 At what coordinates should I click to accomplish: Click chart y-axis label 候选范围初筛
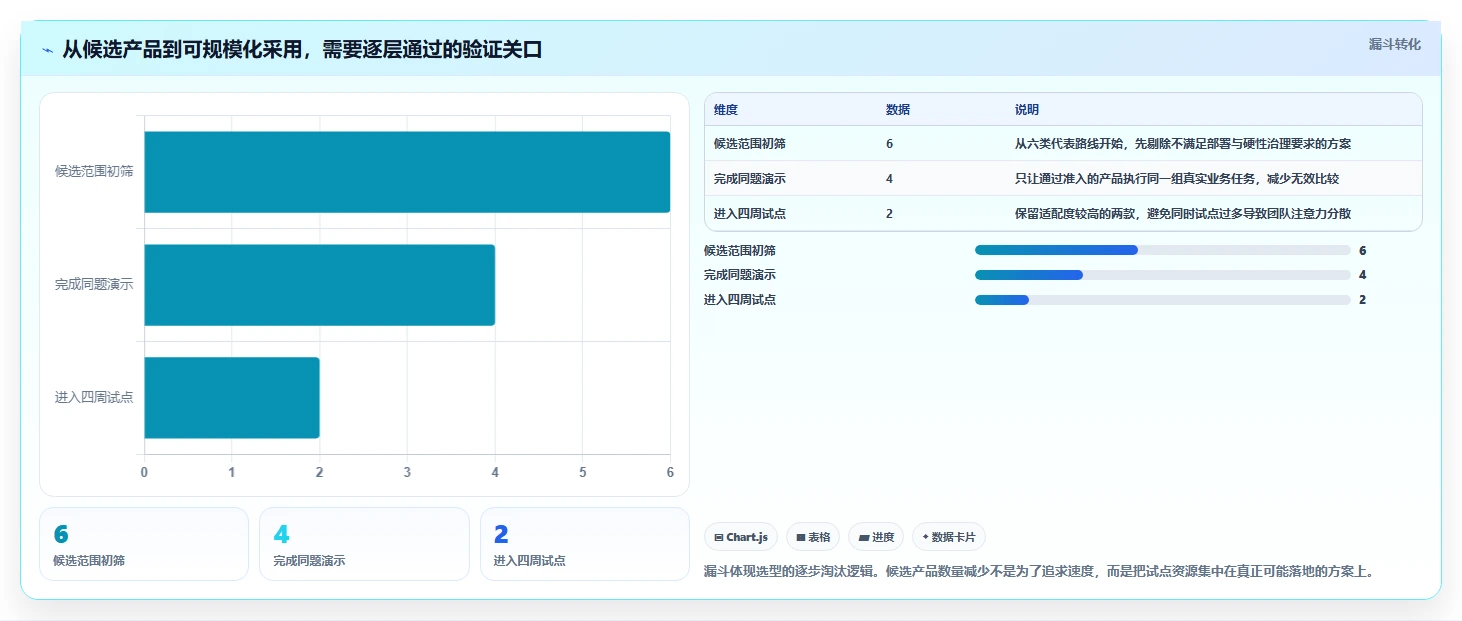click(x=94, y=171)
